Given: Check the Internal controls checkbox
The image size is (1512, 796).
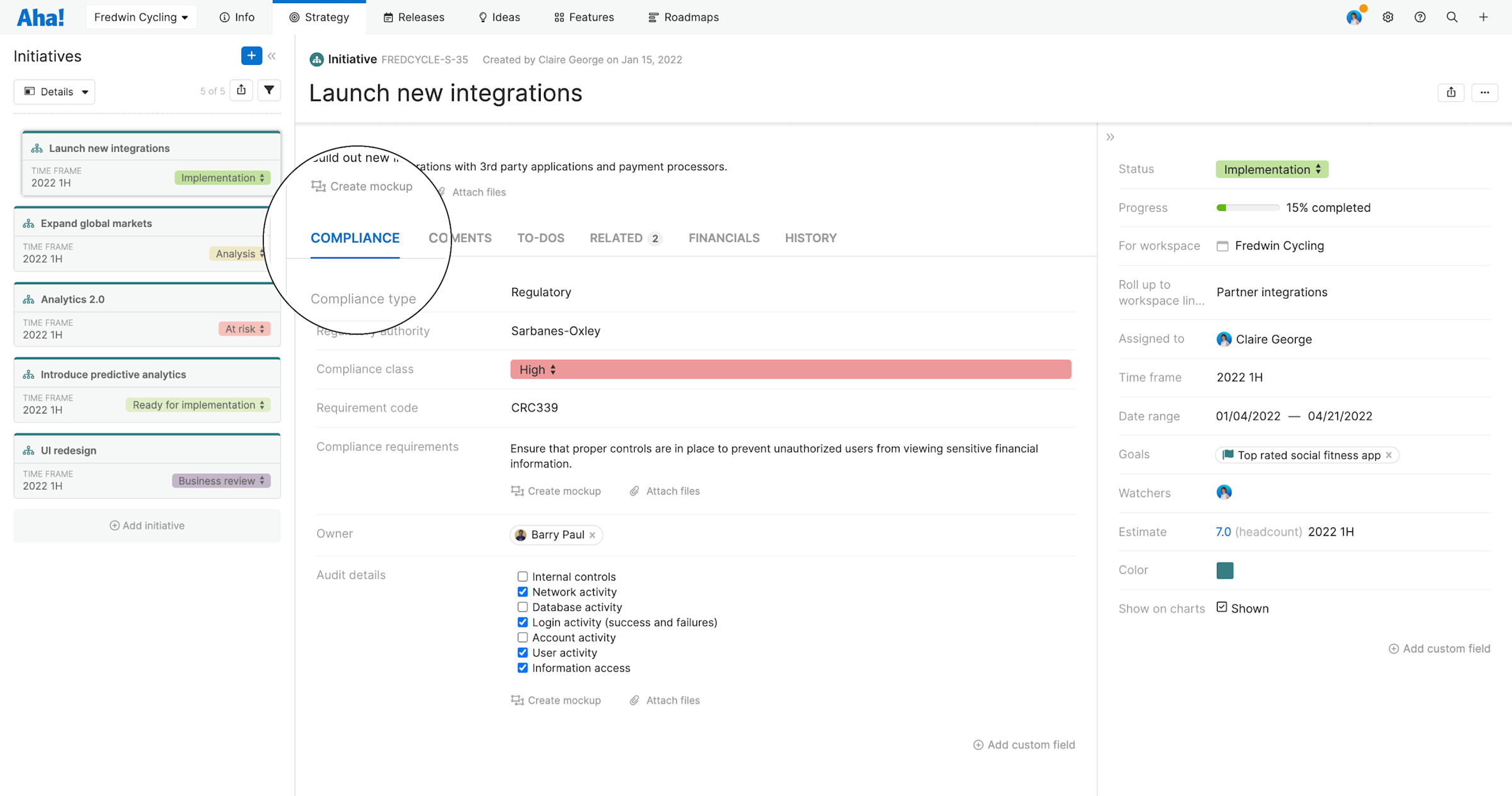Looking at the screenshot, I should (522, 576).
